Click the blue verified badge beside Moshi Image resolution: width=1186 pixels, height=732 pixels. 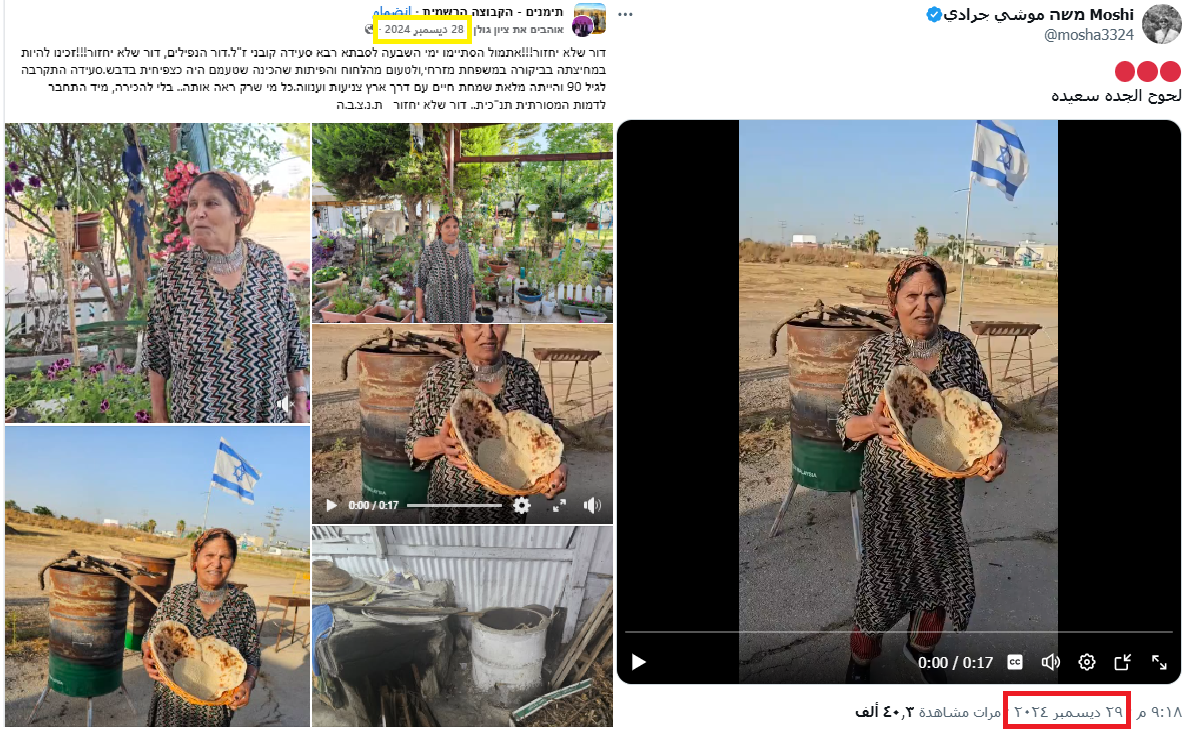[x=934, y=14]
